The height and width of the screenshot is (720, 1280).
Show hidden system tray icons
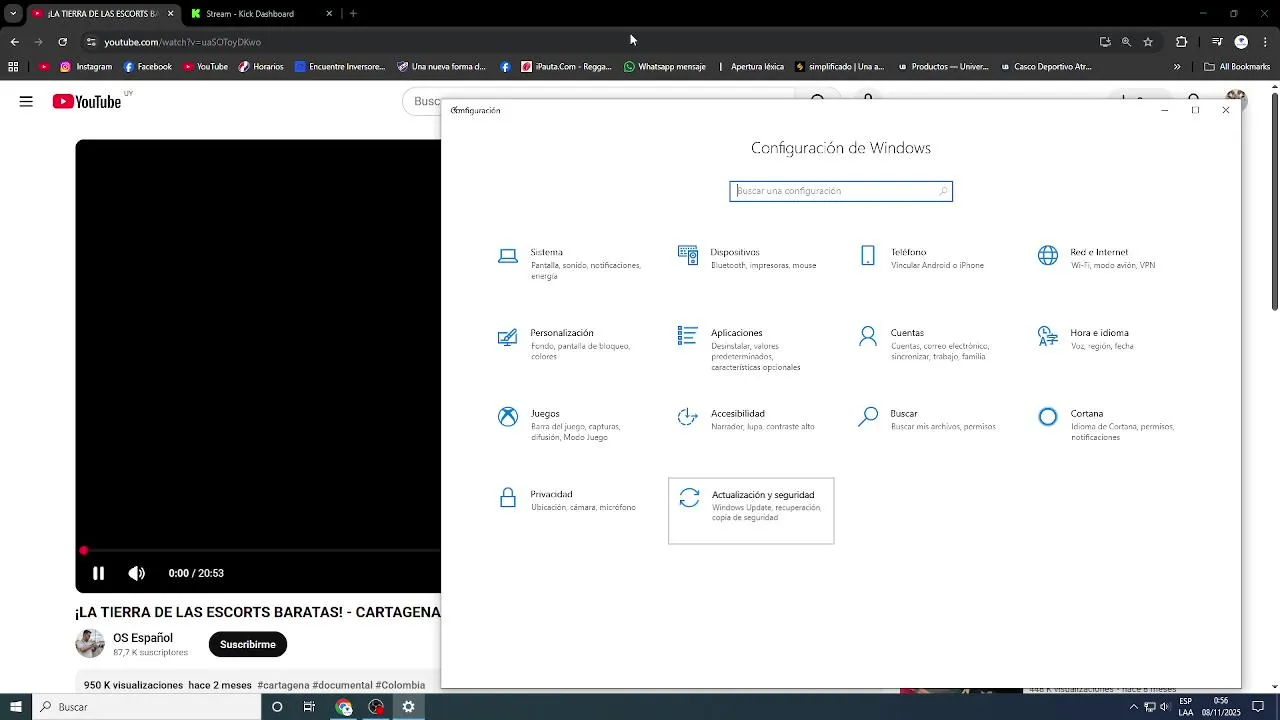coord(1133,707)
